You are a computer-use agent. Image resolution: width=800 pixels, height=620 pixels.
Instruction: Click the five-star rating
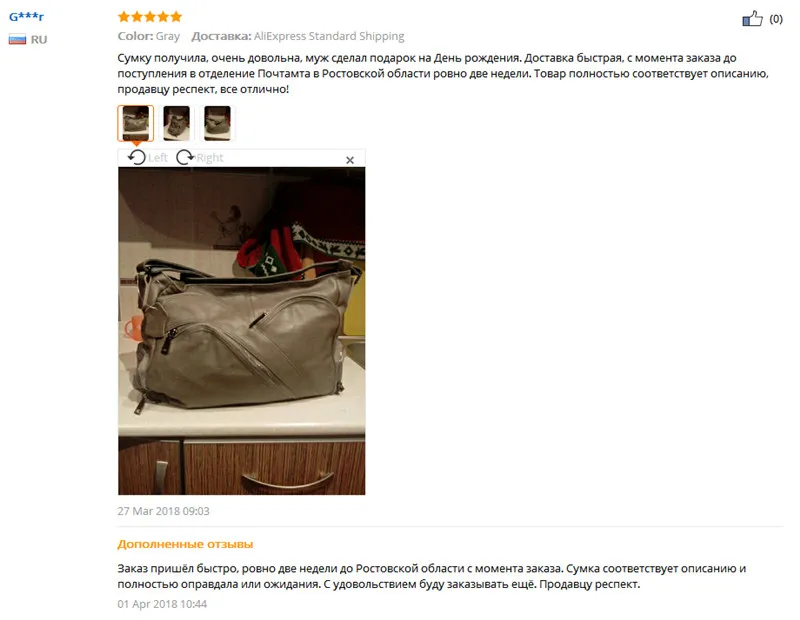pos(150,17)
